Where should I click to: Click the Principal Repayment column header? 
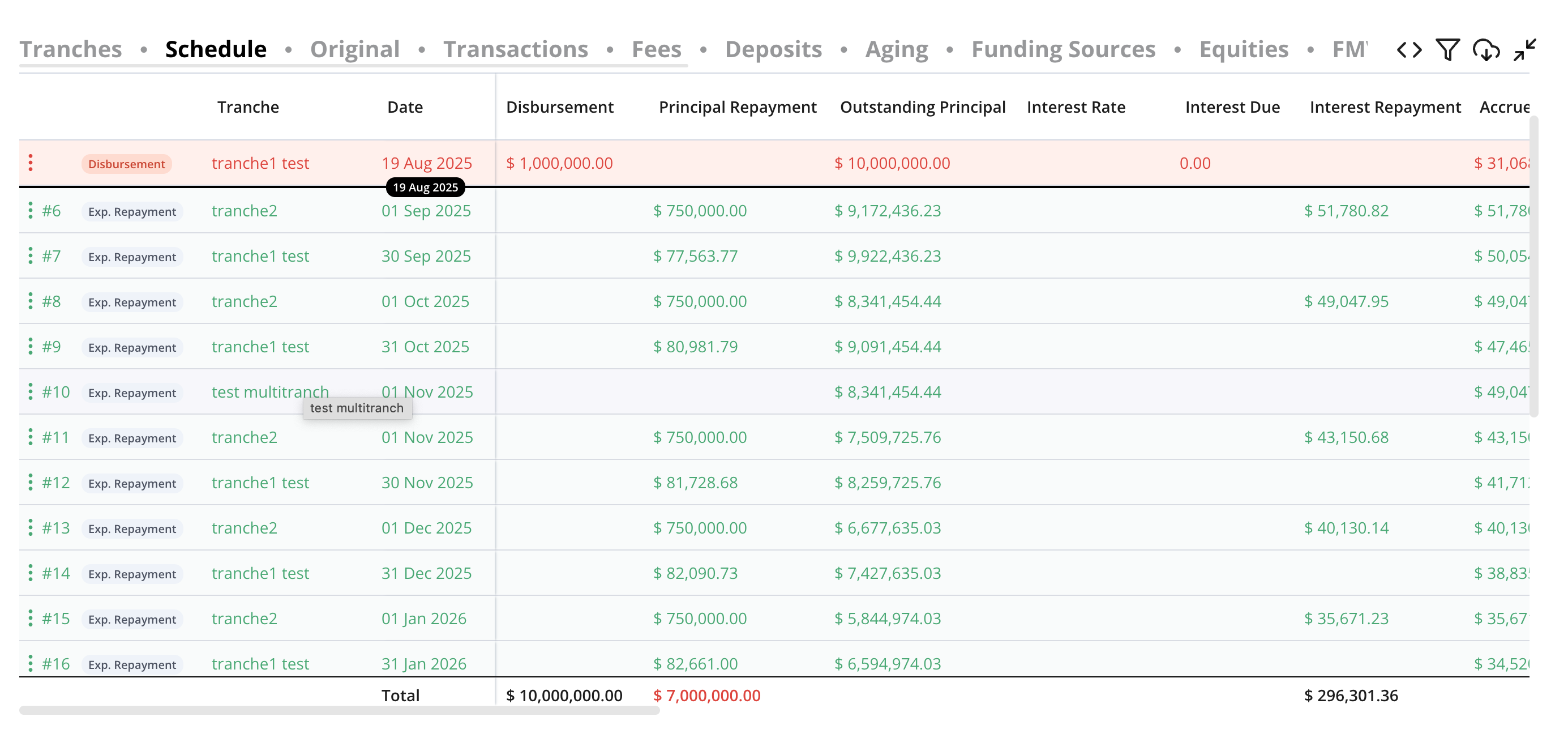(x=737, y=107)
